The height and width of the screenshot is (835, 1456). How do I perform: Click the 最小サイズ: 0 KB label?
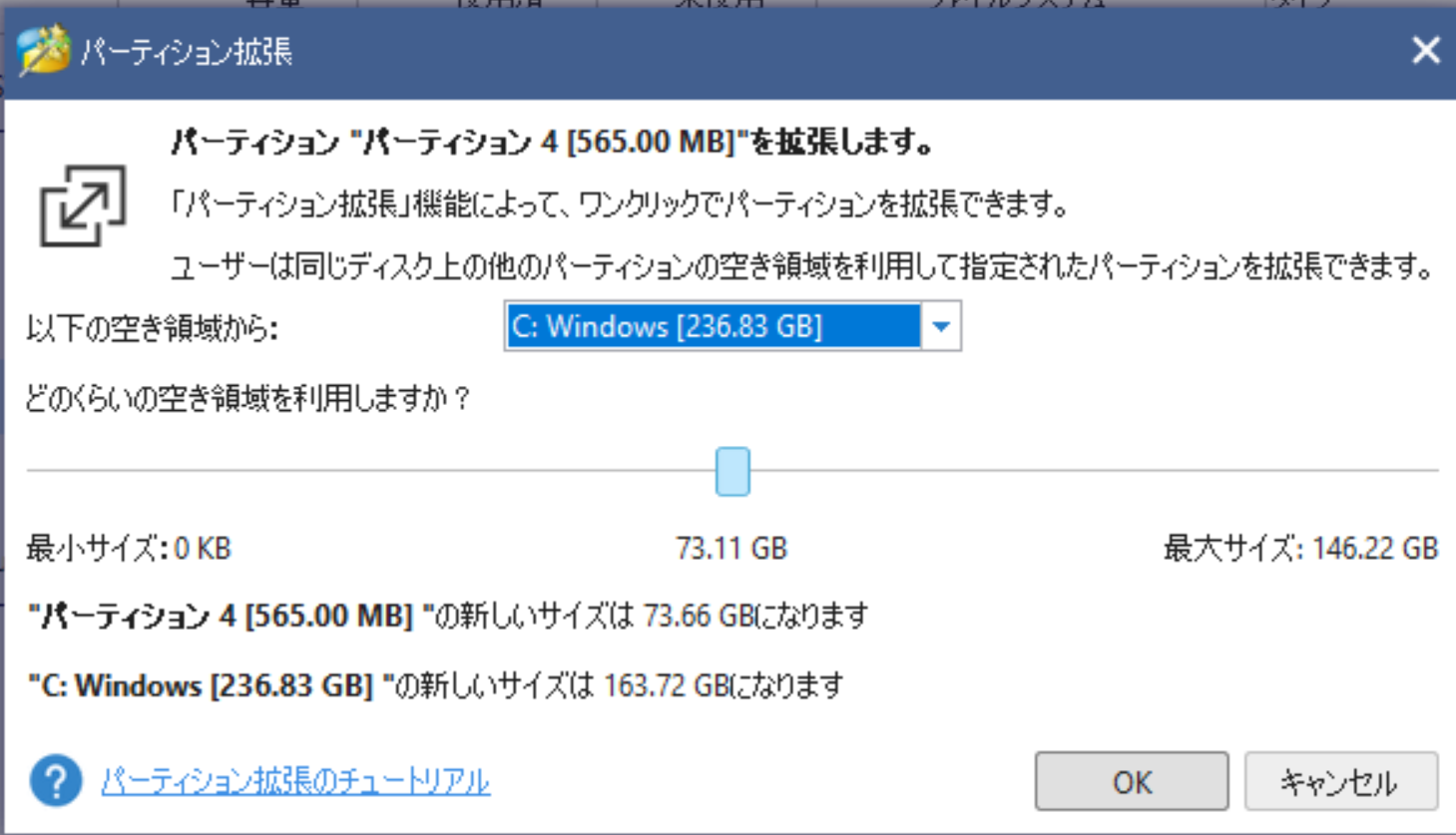129,549
